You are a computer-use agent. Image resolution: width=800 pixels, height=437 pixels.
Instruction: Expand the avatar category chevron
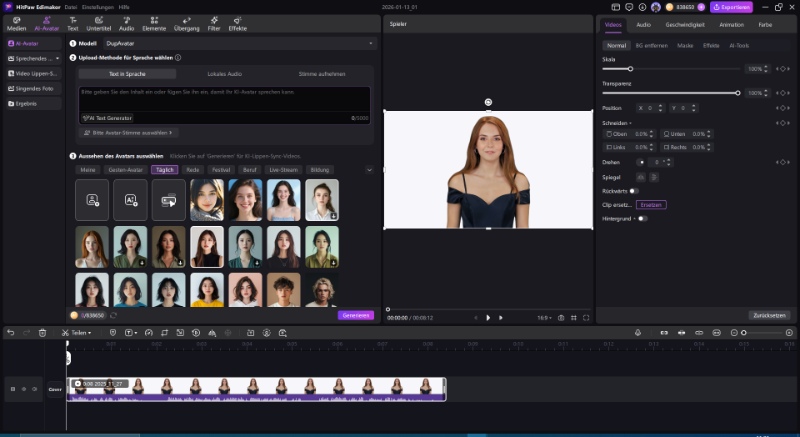pos(369,170)
